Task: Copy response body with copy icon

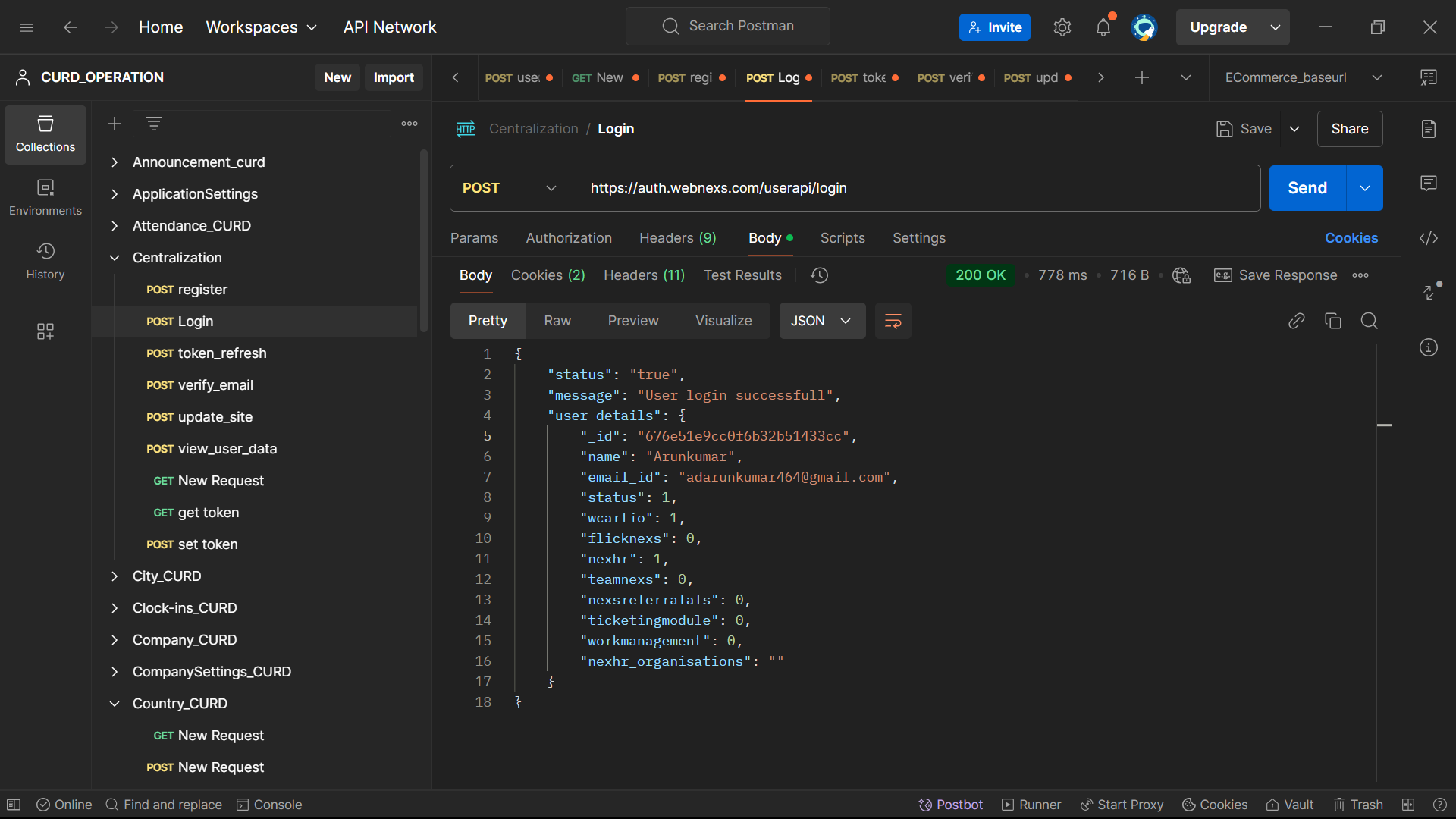Action: tap(1332, 321)
